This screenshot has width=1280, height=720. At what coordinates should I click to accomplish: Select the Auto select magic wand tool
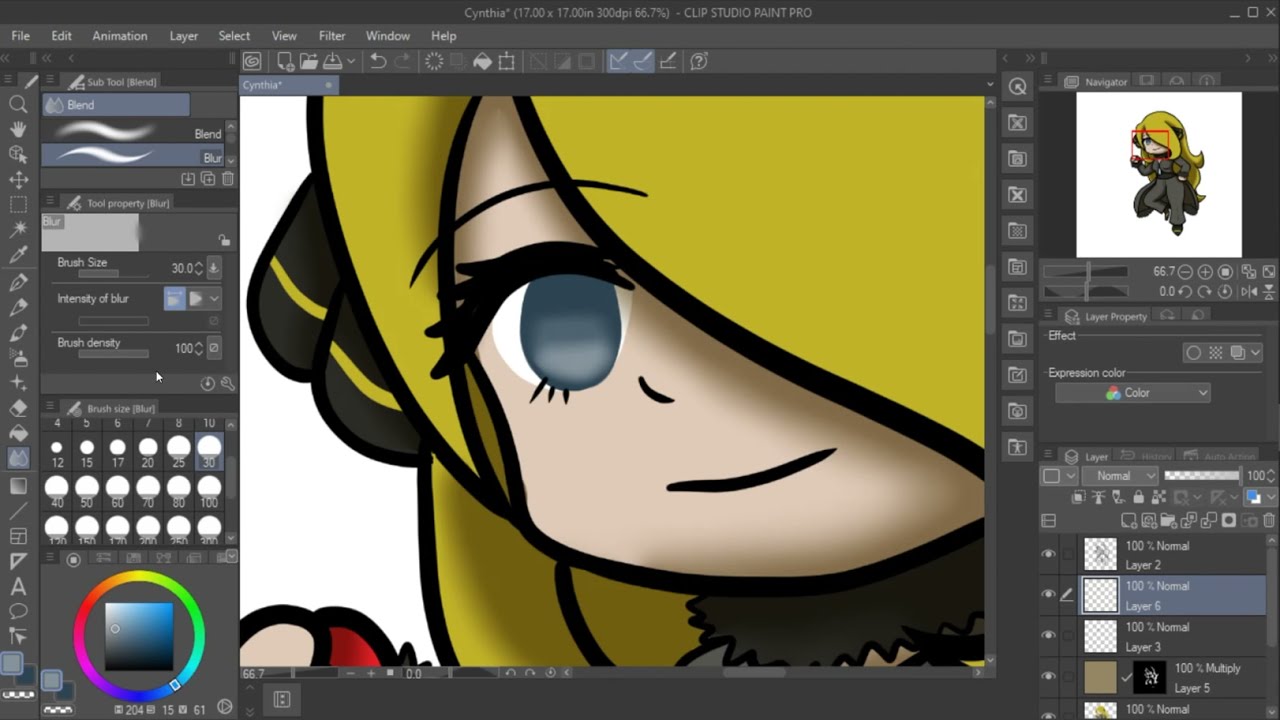tap(18, 230)
